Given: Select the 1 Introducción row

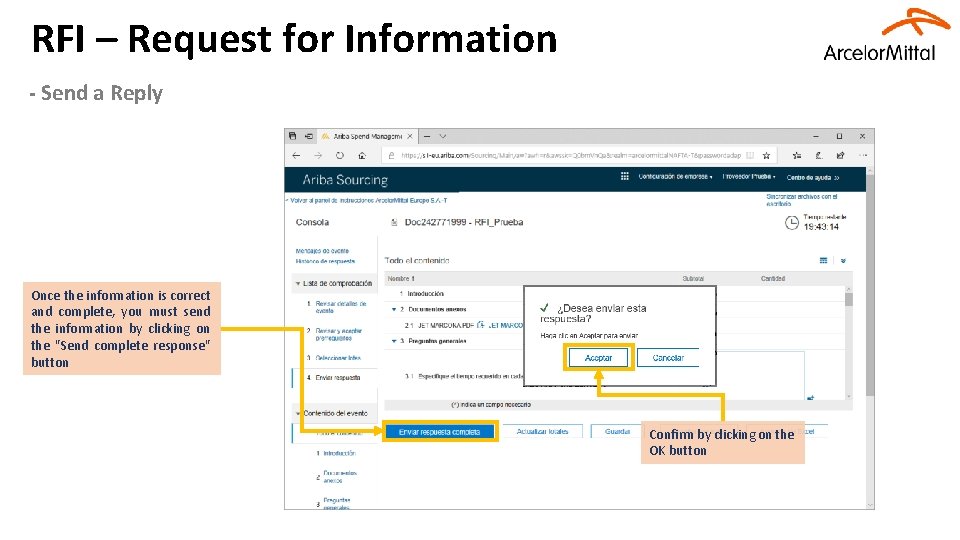Looking at the screenshot, I should (x=426, y=294).
